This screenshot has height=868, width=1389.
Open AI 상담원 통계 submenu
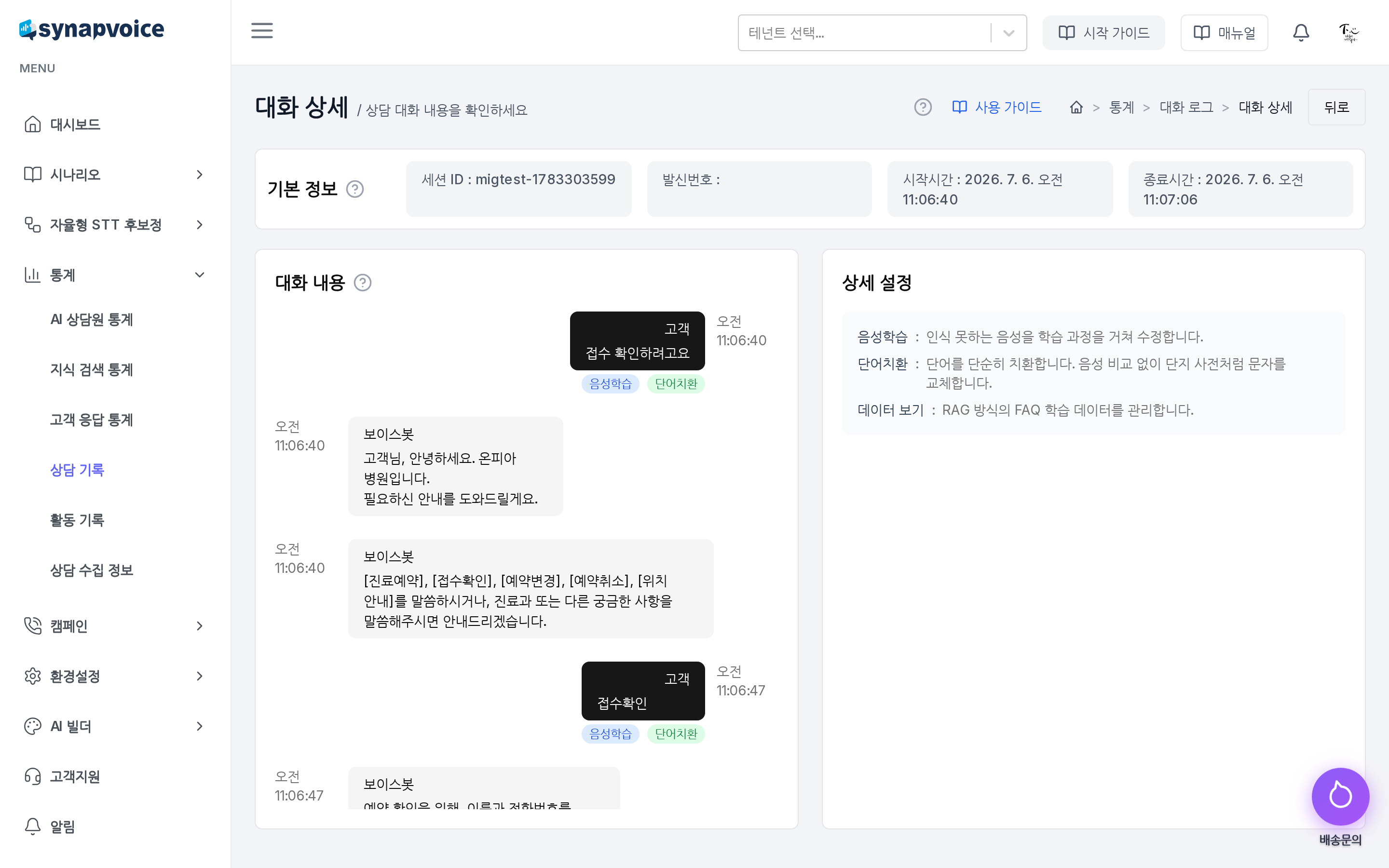92,319
